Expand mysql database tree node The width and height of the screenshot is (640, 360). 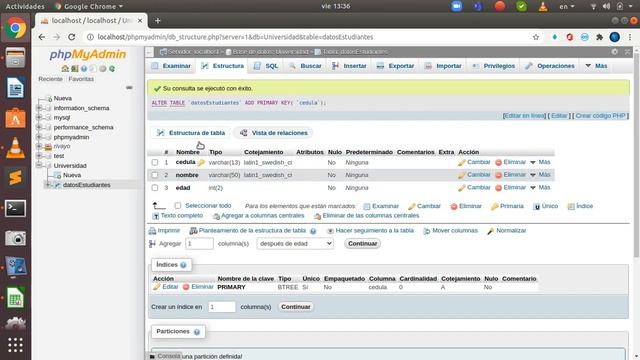[x=39, y=118]
